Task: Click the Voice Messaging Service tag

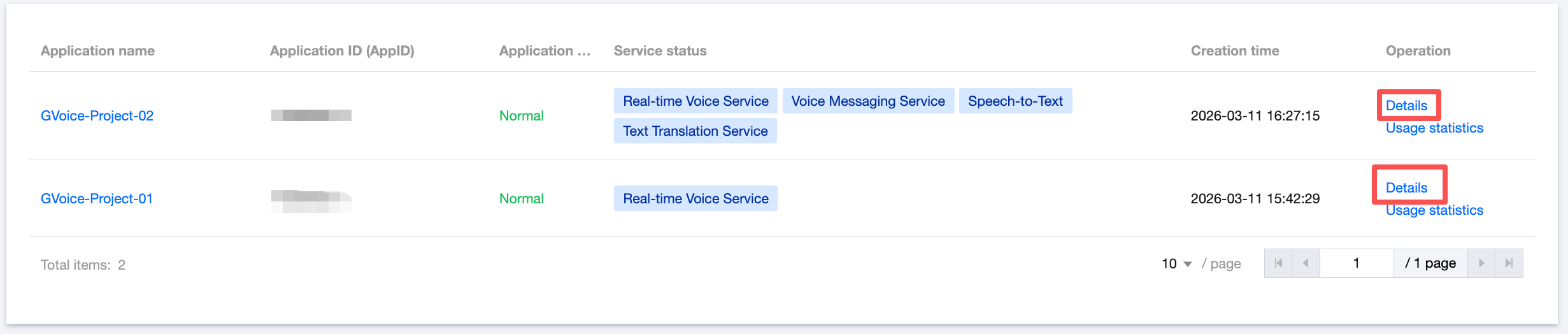Action: coord(868,101)
